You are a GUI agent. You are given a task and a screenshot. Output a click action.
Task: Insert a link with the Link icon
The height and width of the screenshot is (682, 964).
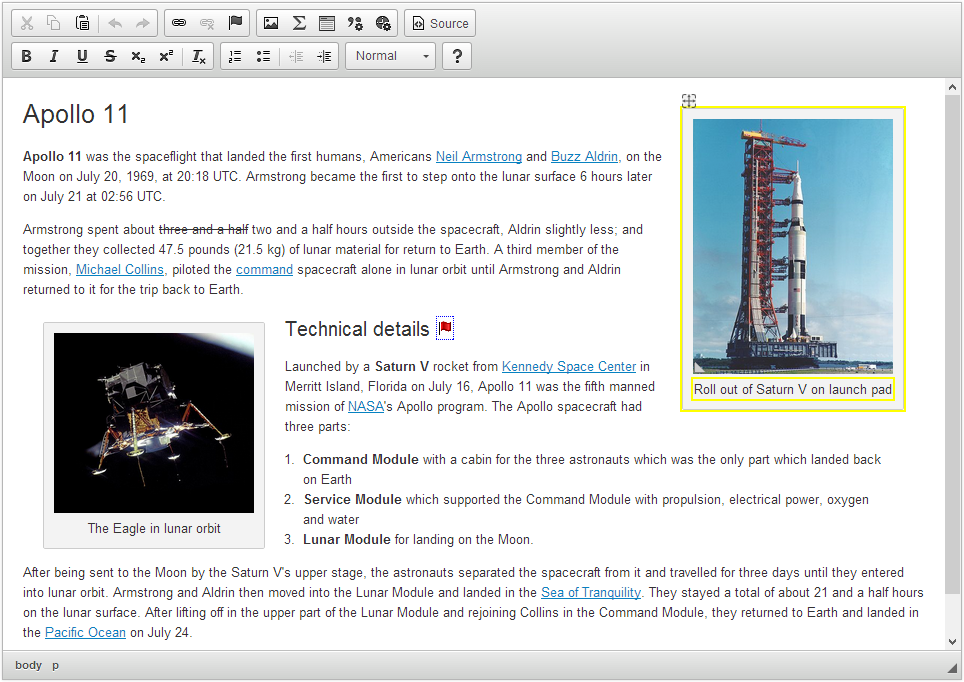point(179,23)
